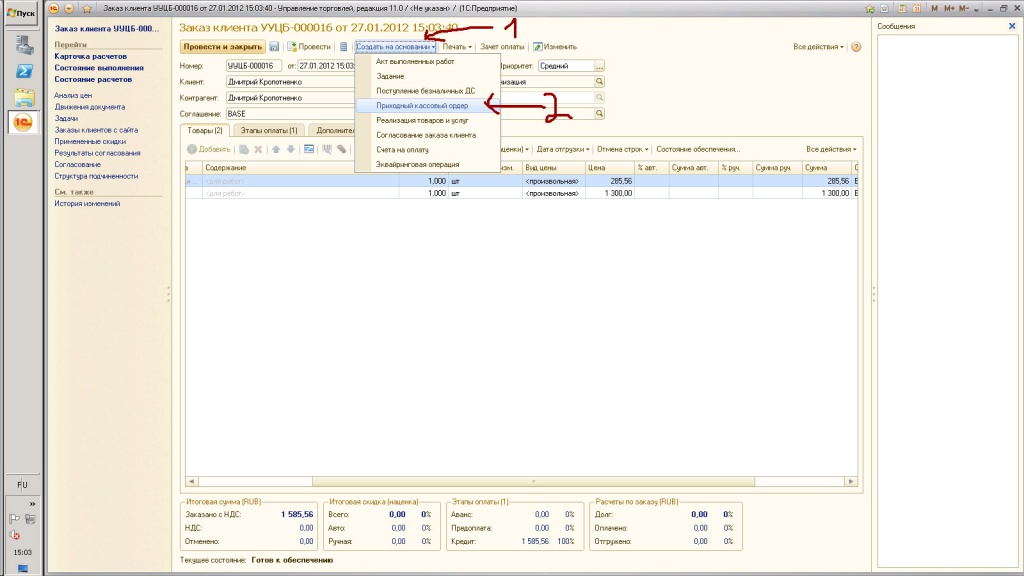Image resolution: width=1024 pixels, height=576 pixels.
Task: Choose Согласование заказа клиента from the menu
Action: coord(428,135)
